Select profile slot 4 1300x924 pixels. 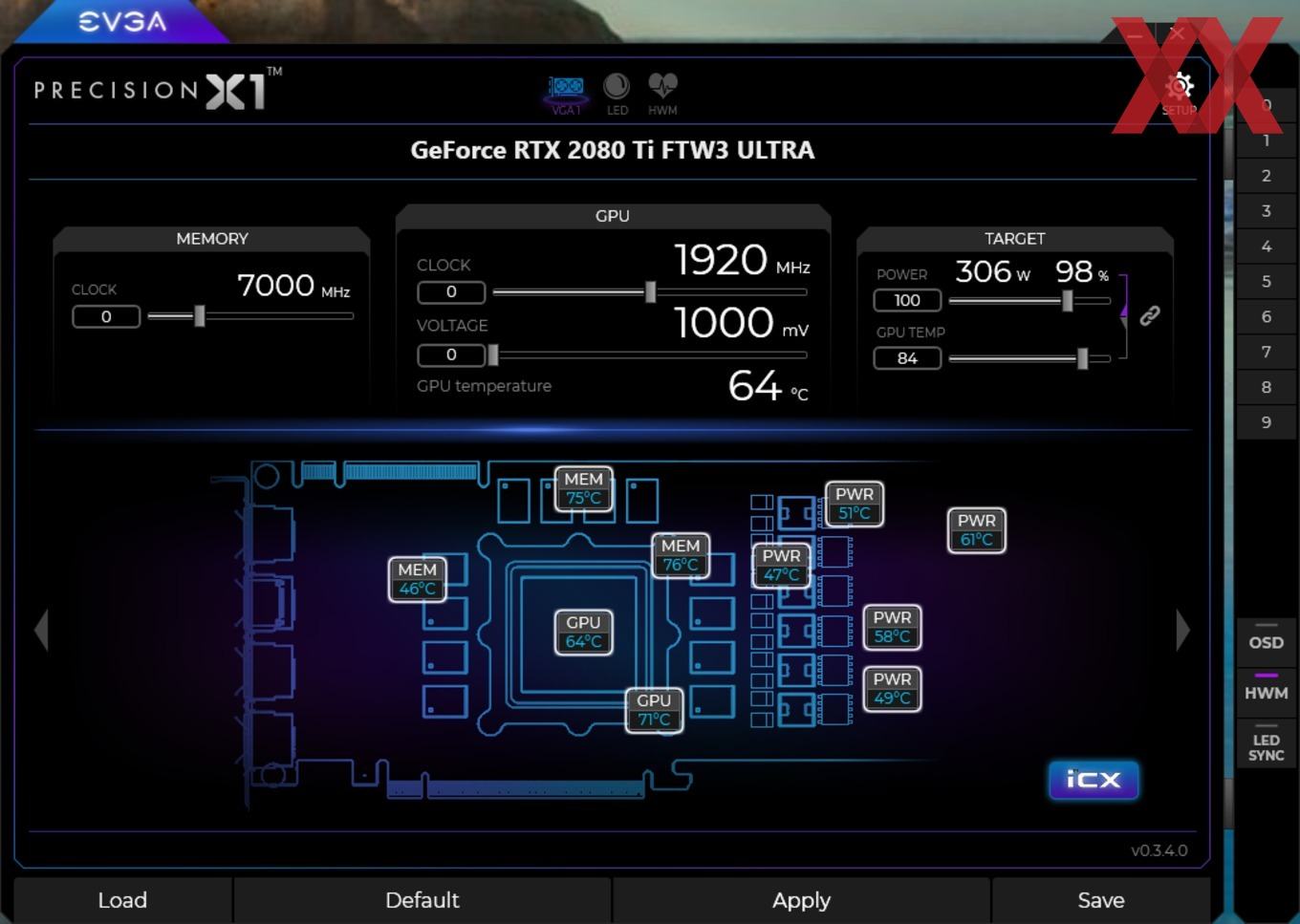click(1267, 247)
